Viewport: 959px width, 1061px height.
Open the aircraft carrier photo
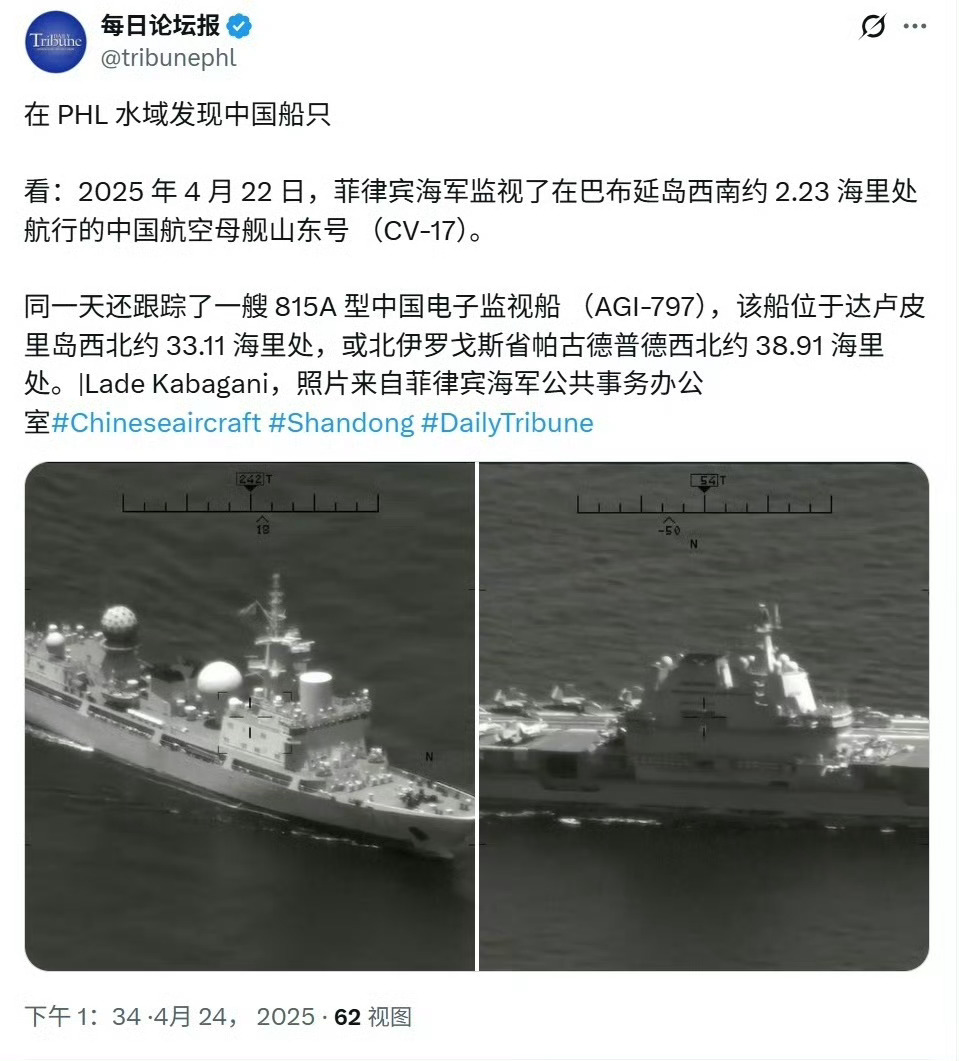[x=704, y=716]
